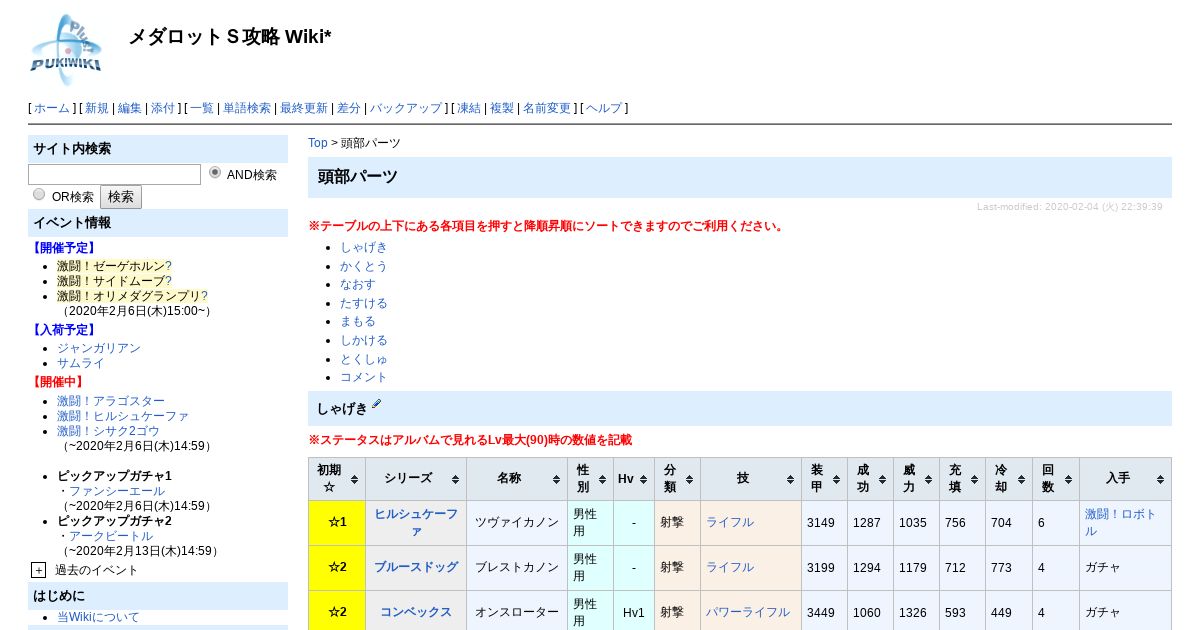Viewport: 1200px width, 630px height.
Task: Open ヒルシュケーファ series link in table
Action: click(x=416, y=522)
